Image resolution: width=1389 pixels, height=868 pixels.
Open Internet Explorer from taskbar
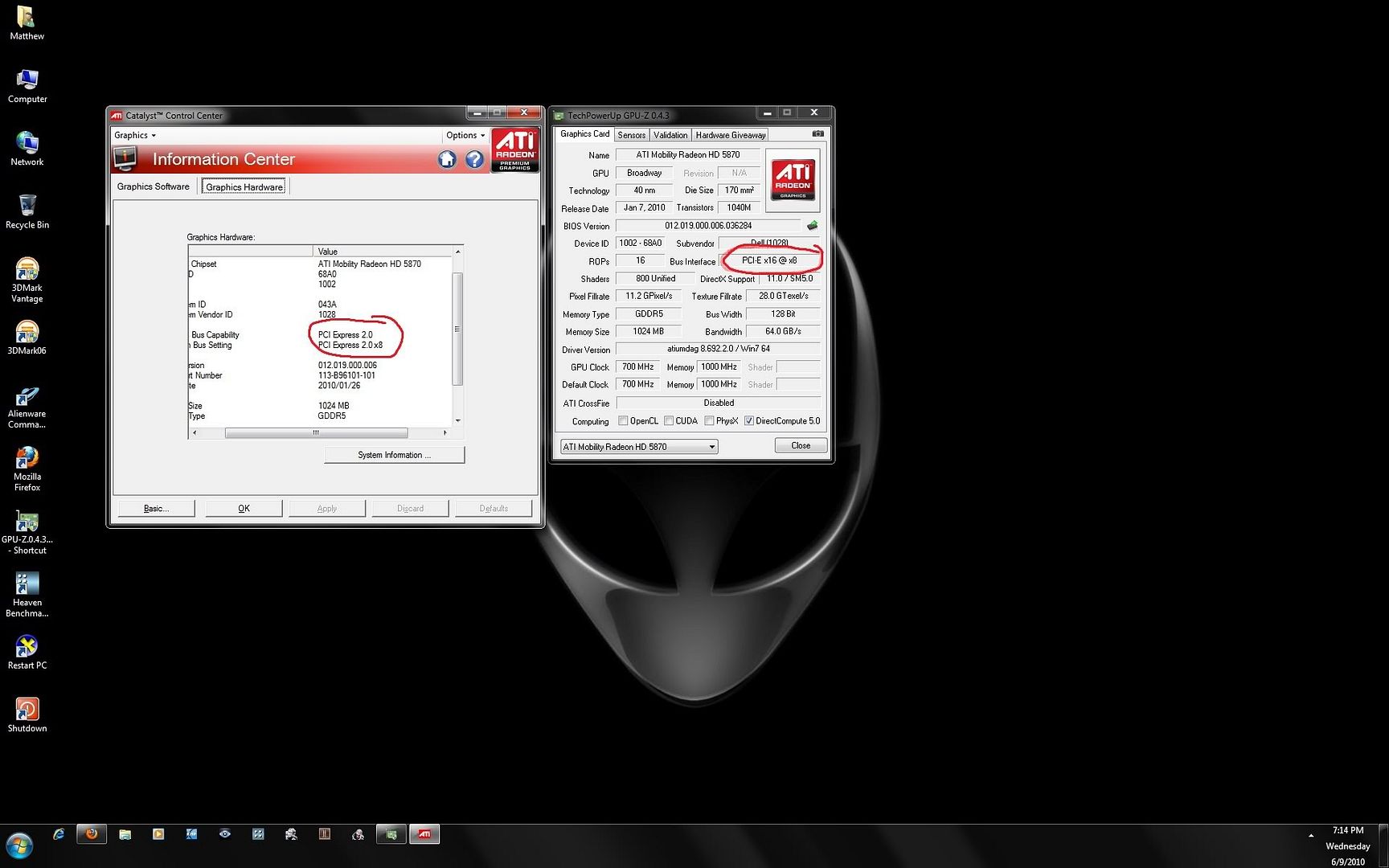[x=58, y=834]
